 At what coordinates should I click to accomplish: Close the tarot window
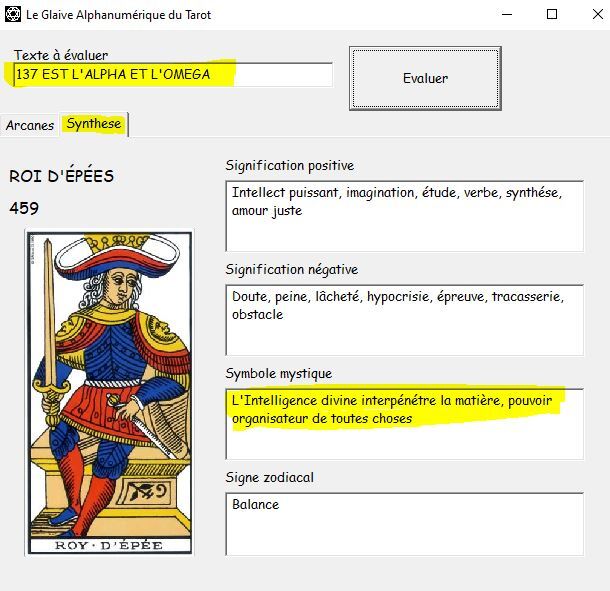point(598,14)
